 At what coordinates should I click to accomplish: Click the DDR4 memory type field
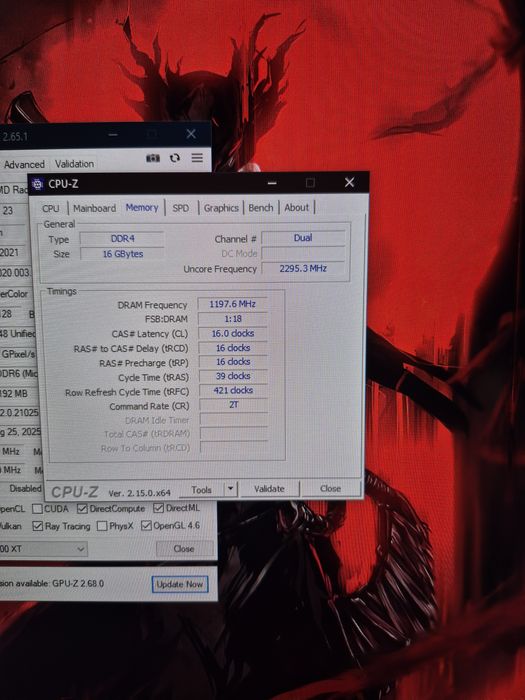[122, 239]
